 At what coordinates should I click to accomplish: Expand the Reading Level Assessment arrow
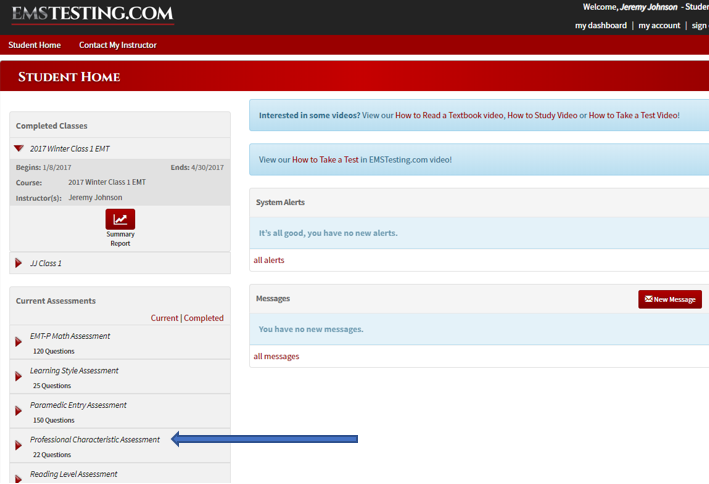[x=19, y=478]
